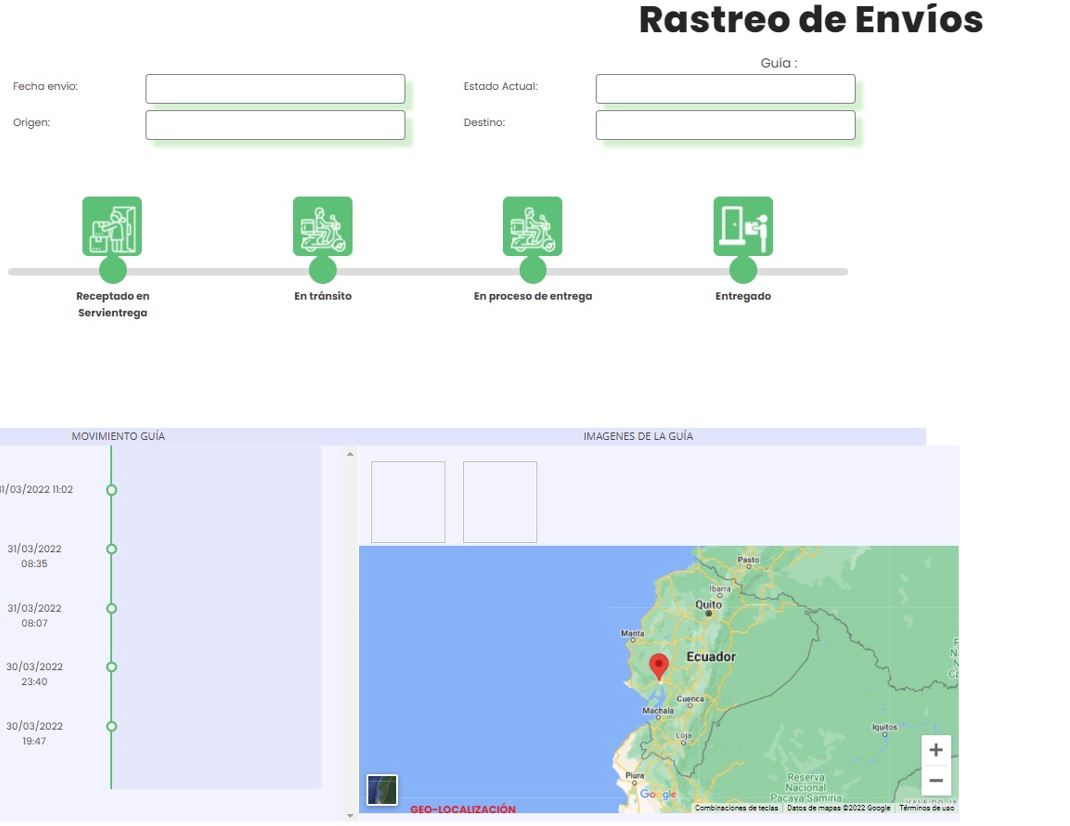The image size is (1070, 826).
Task: Select the En proceso de entrega progress dot
Action: [533, 270]
